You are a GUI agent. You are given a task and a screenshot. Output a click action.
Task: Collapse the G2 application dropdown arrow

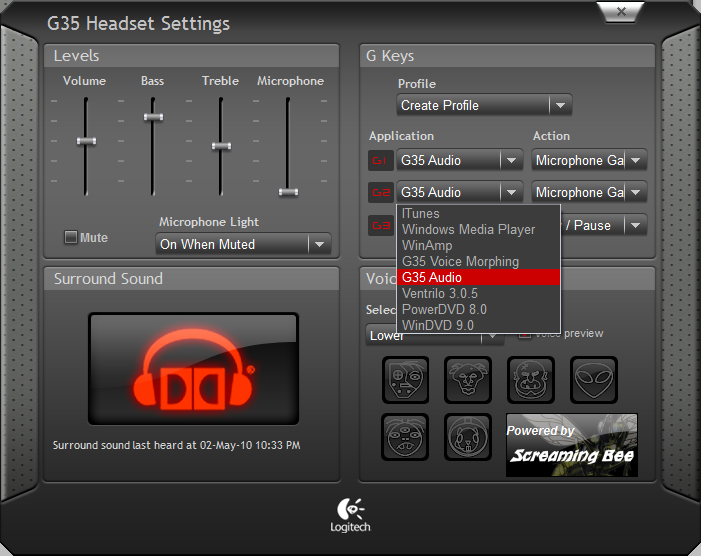(x=511, y=193)
